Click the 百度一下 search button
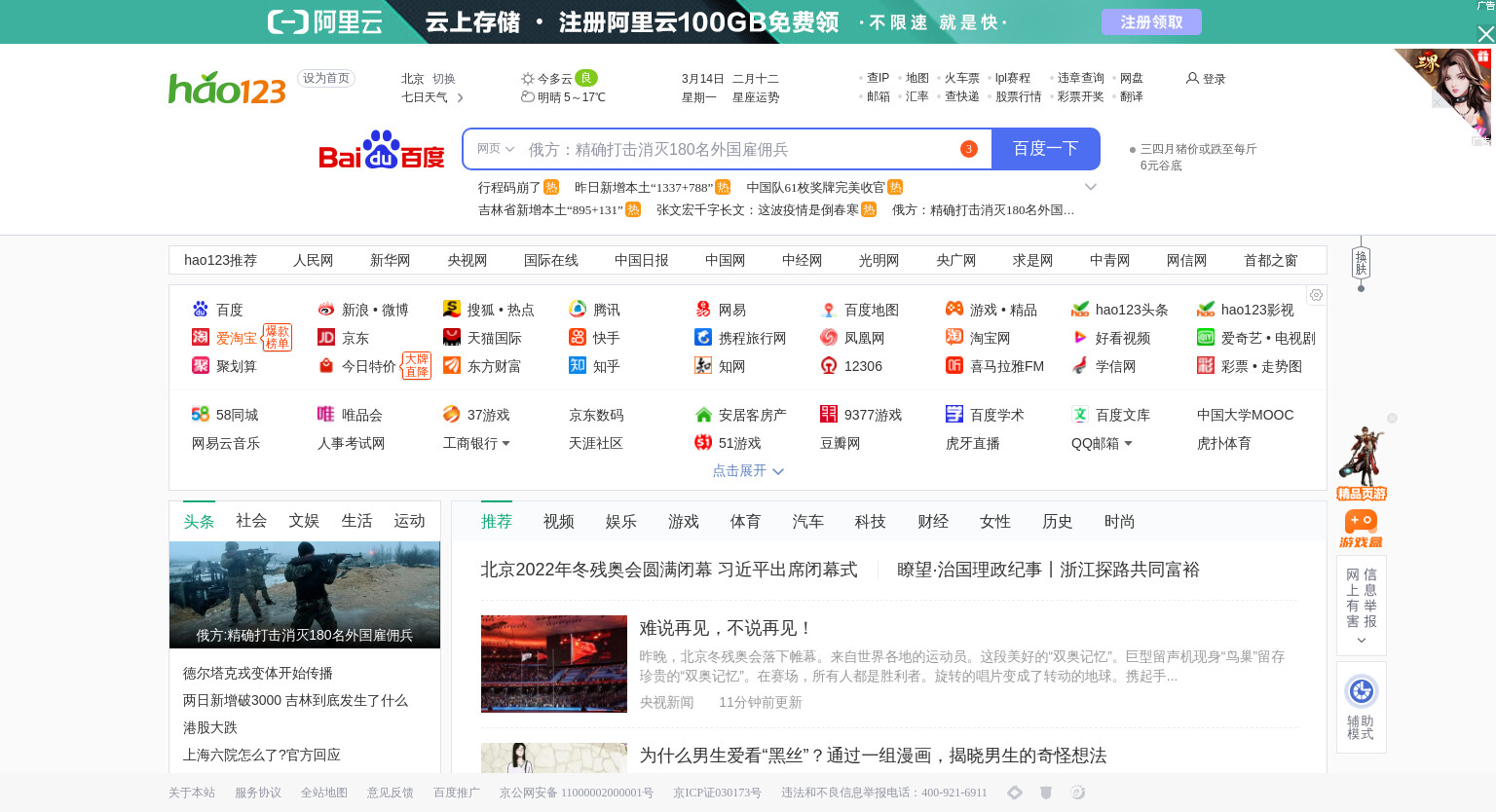This screenshot has width=1496, height=812. tap(1046, 149)
